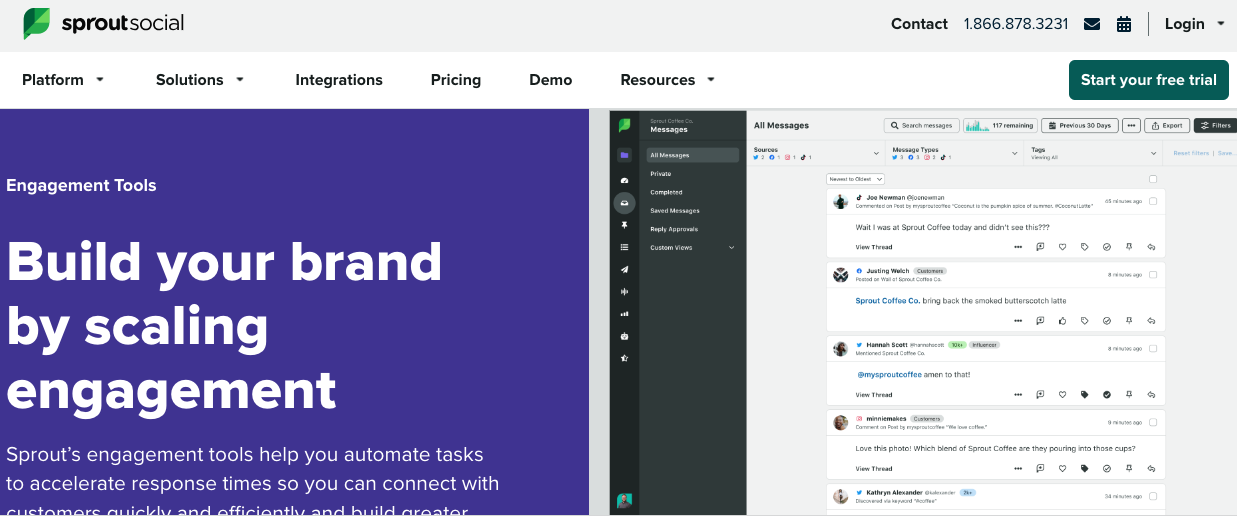1237x522 pixels.
Task: Click the bar chart reports icon in sidebar
Action: [x=624, y=313]
